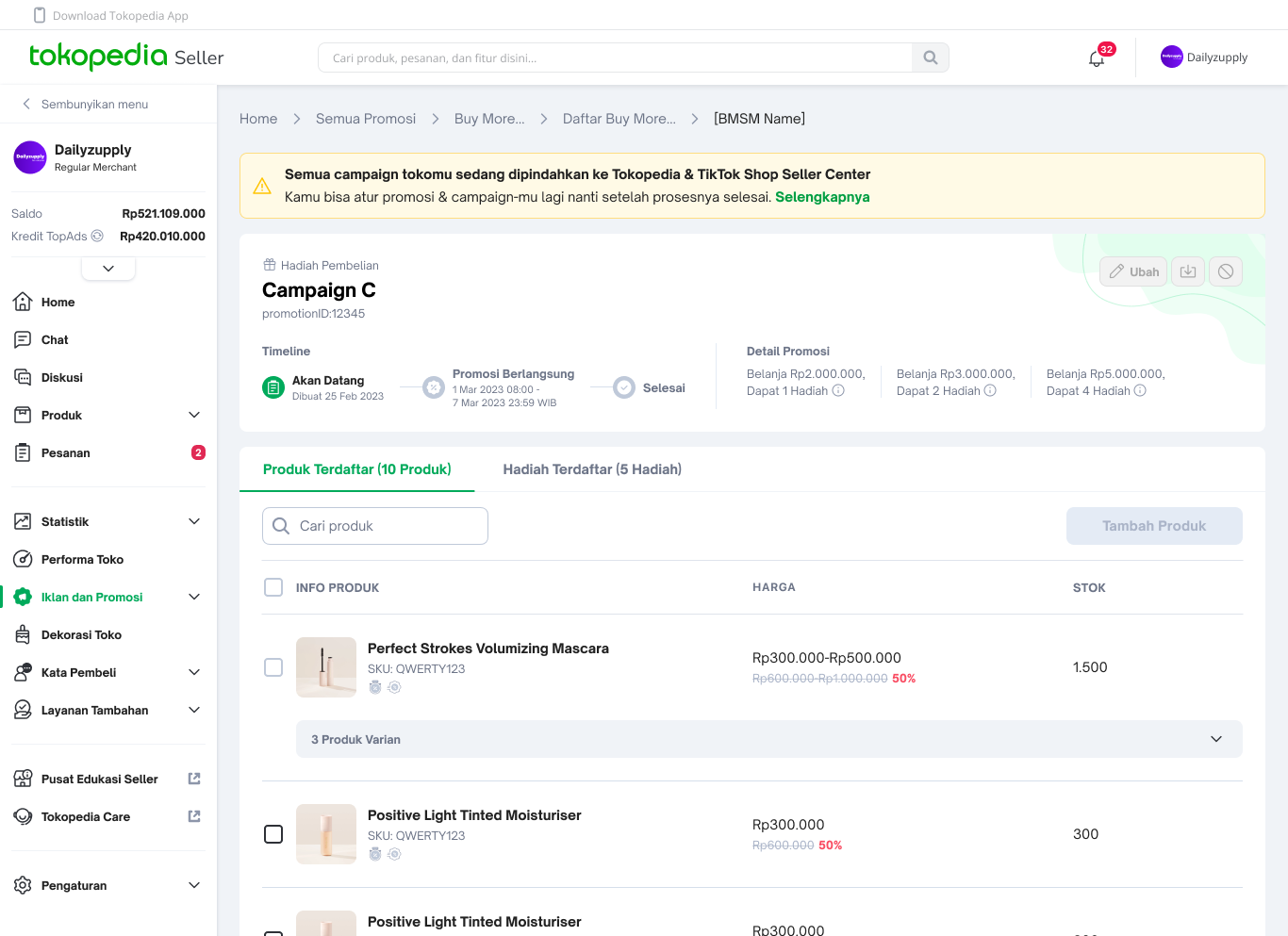This screenshot has width=1288, height=936.
Task: Click the cancel campaign circle-slash icon
Action: tap(1225, 271)
